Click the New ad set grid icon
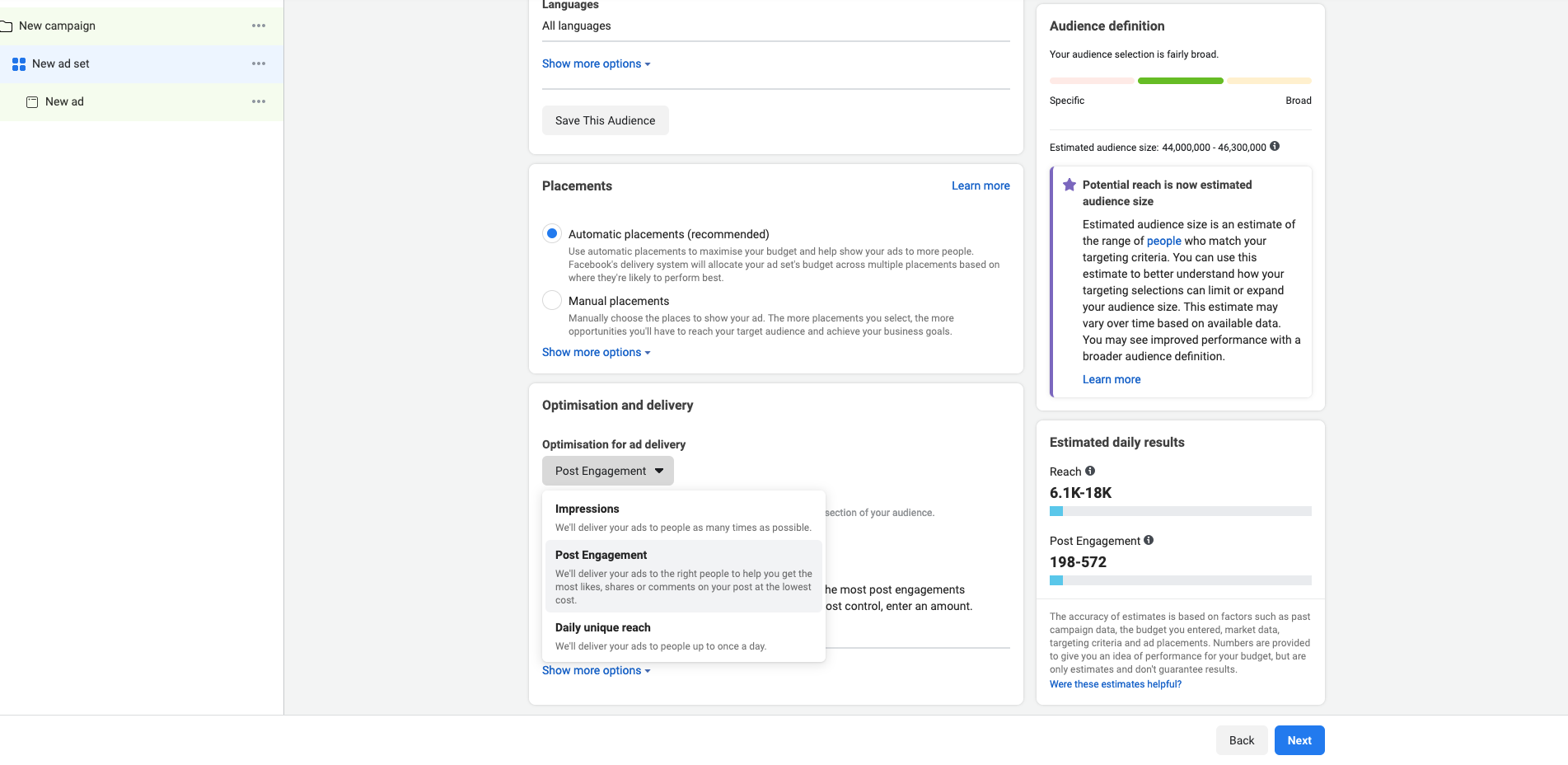 [19, 63]
